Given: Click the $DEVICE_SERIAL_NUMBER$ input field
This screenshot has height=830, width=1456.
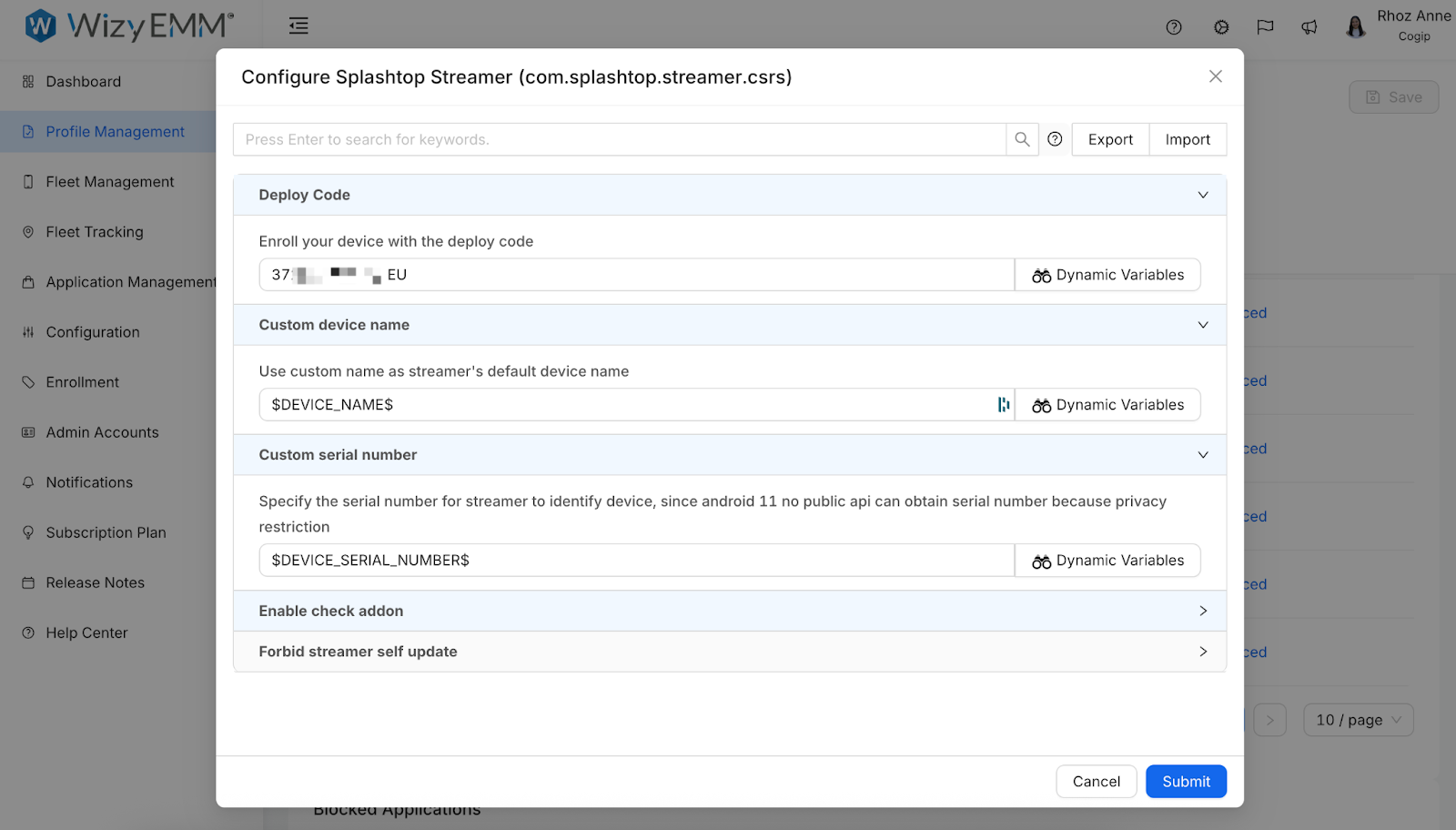Looking at the screenshot, I should point(637,561).
